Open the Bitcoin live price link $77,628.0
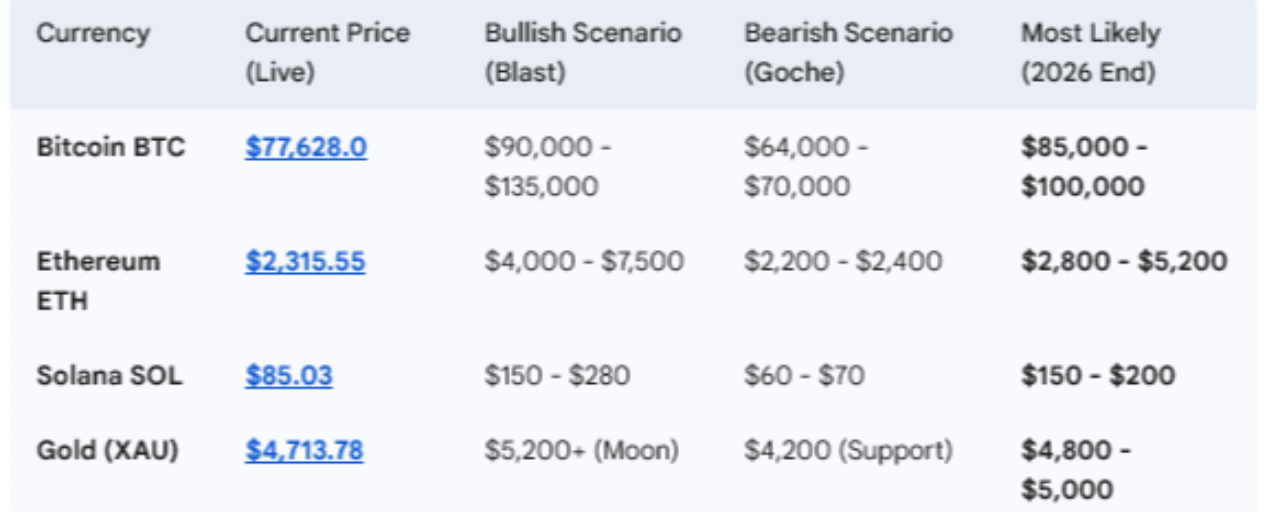The height and width of the screenshot is (512, 1280). tap(305, 148)
